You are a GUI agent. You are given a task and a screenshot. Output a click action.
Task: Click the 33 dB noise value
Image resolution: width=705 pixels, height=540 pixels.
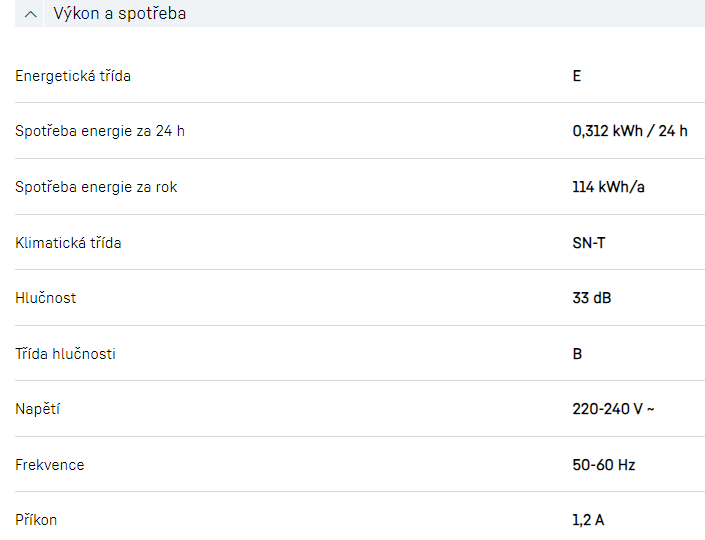[x=591, y=298]
